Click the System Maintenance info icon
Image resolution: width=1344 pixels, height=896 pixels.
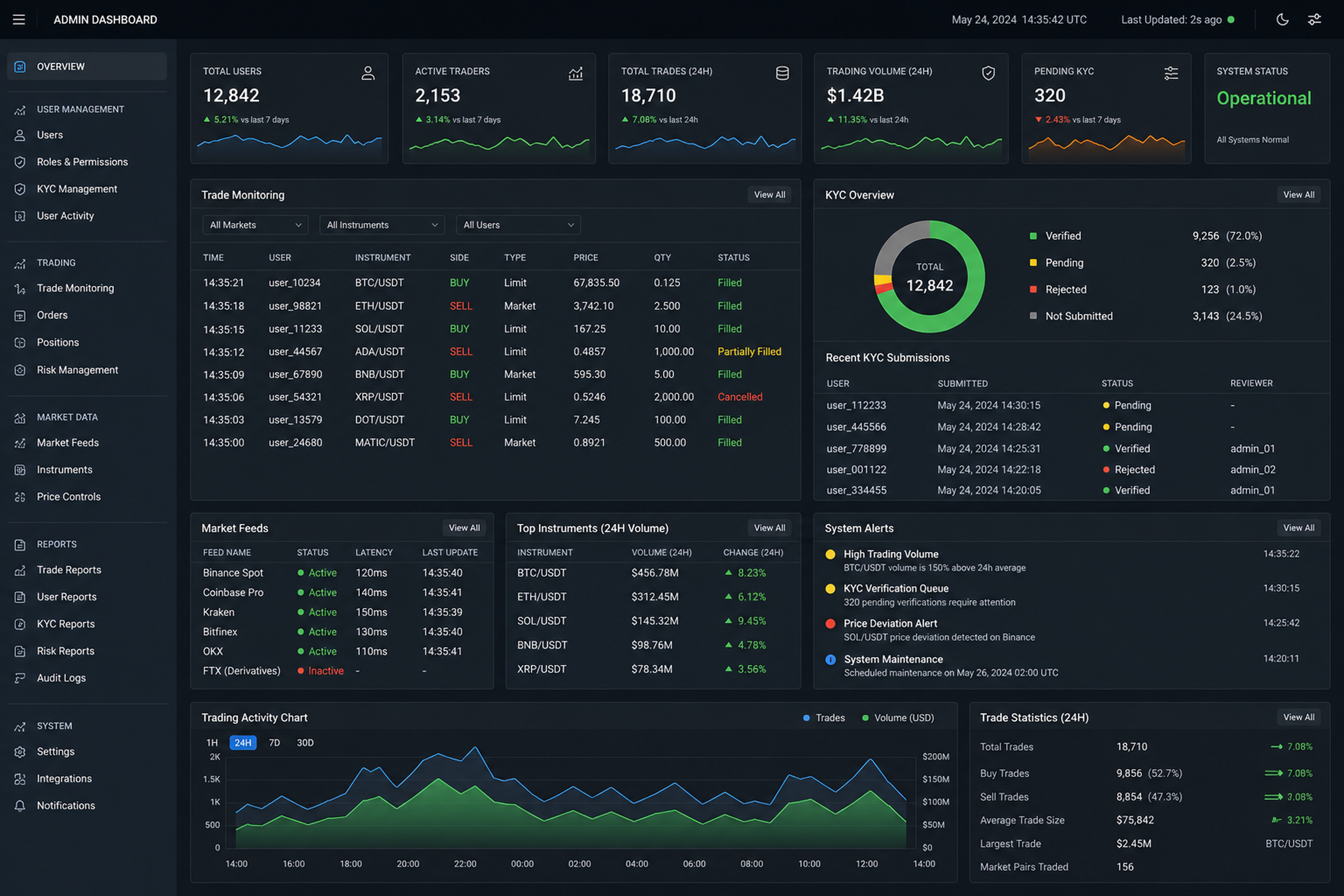(831, 659)
